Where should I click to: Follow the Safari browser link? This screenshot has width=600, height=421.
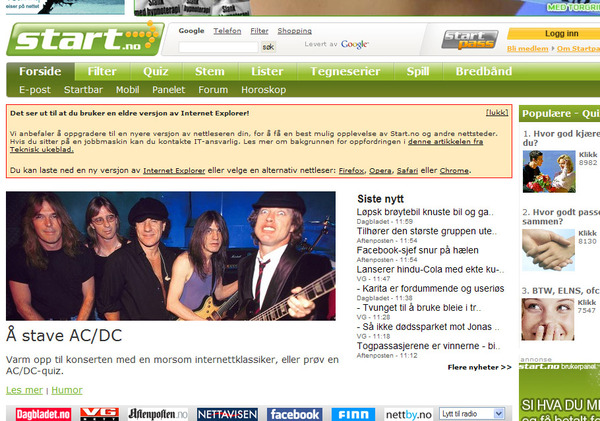pyautogui.click(x=407, y=171)
